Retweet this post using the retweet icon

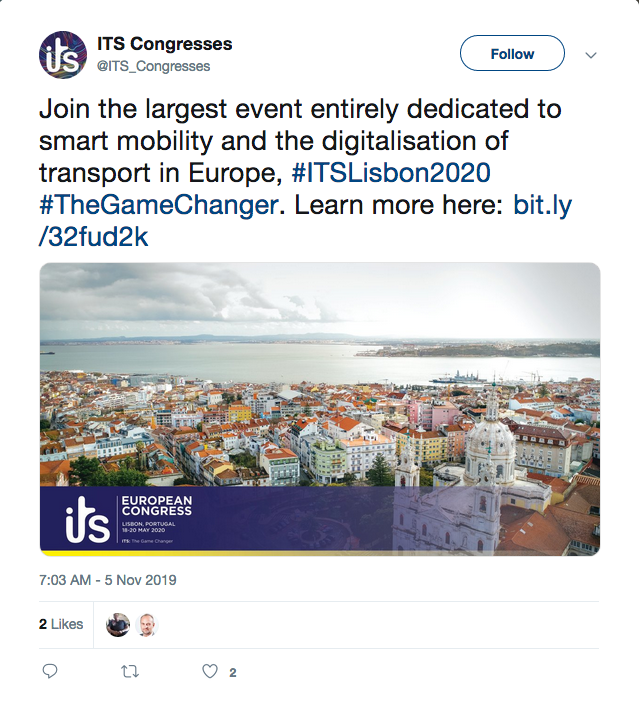[x=129, y=672]
